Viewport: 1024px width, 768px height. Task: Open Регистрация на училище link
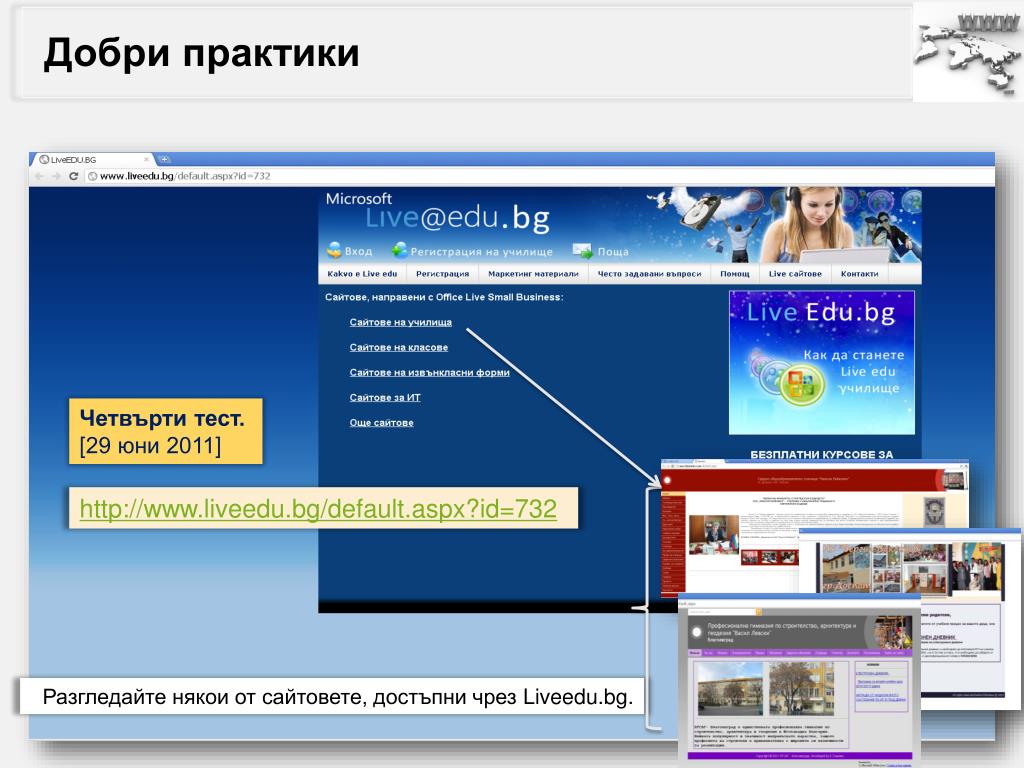tap(481, 251)
